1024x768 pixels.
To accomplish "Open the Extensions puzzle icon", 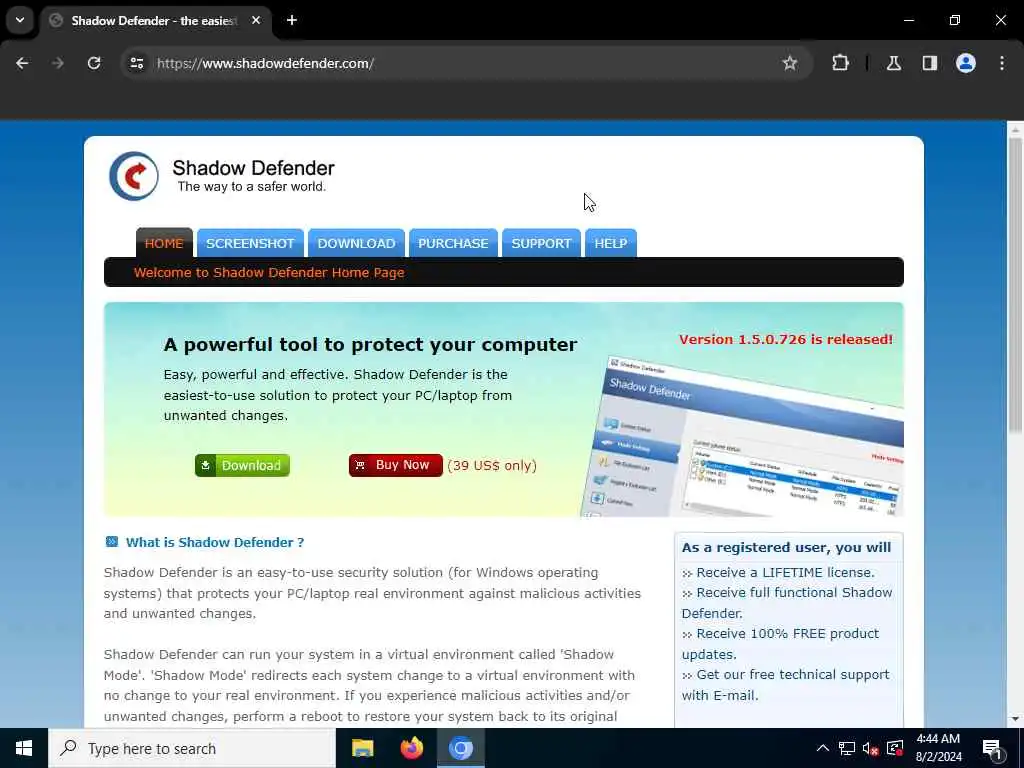I will [x=840, y=63].
